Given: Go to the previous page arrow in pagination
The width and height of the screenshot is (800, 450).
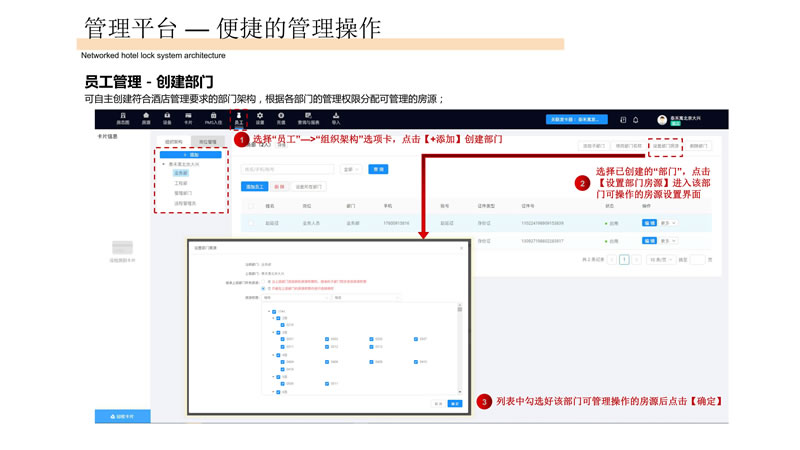Looking at the screenshot, I should 612,260.
